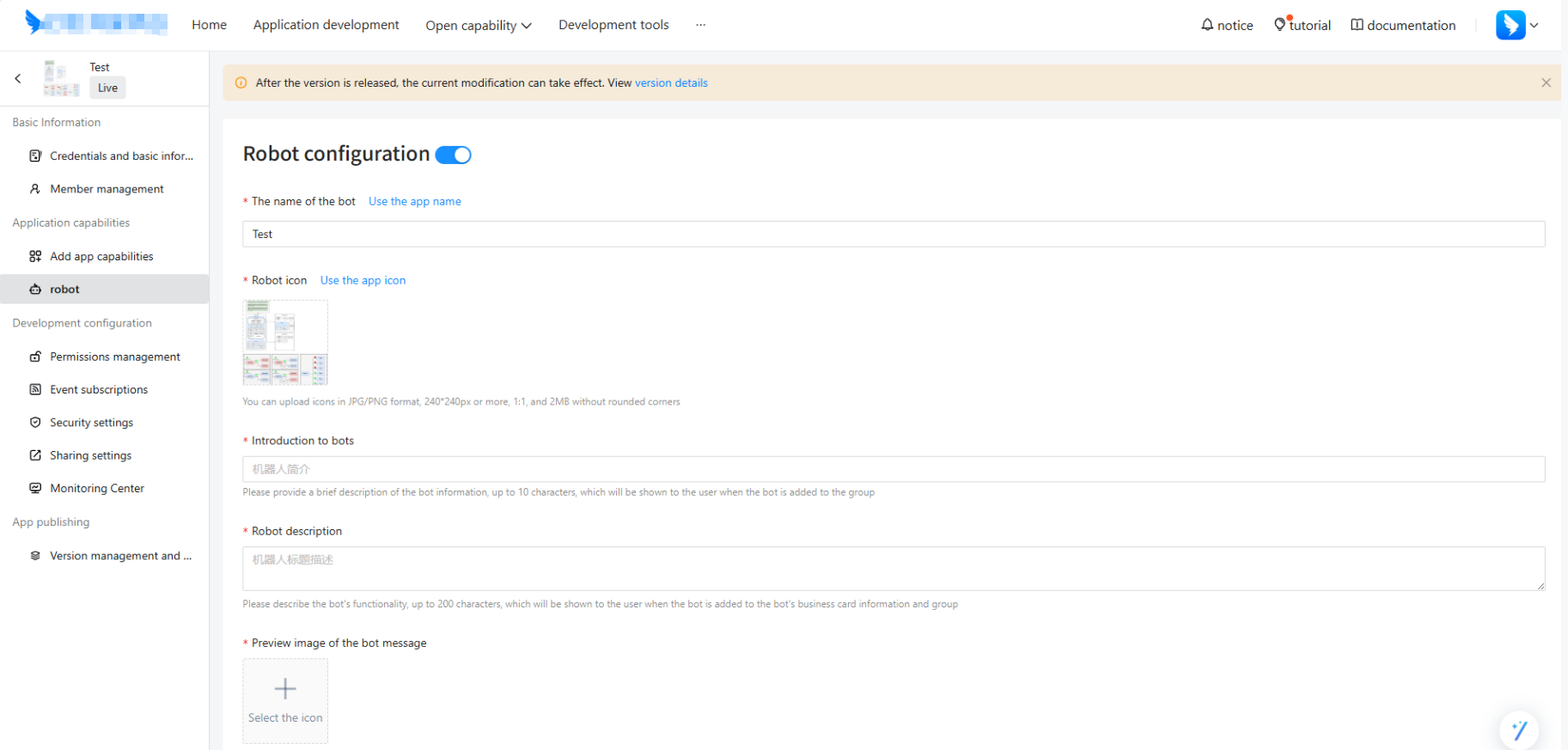The height and width of the screenshot is (750, 1568).
Task: Click the back arrow beside Test app
Action: (18, 78)
